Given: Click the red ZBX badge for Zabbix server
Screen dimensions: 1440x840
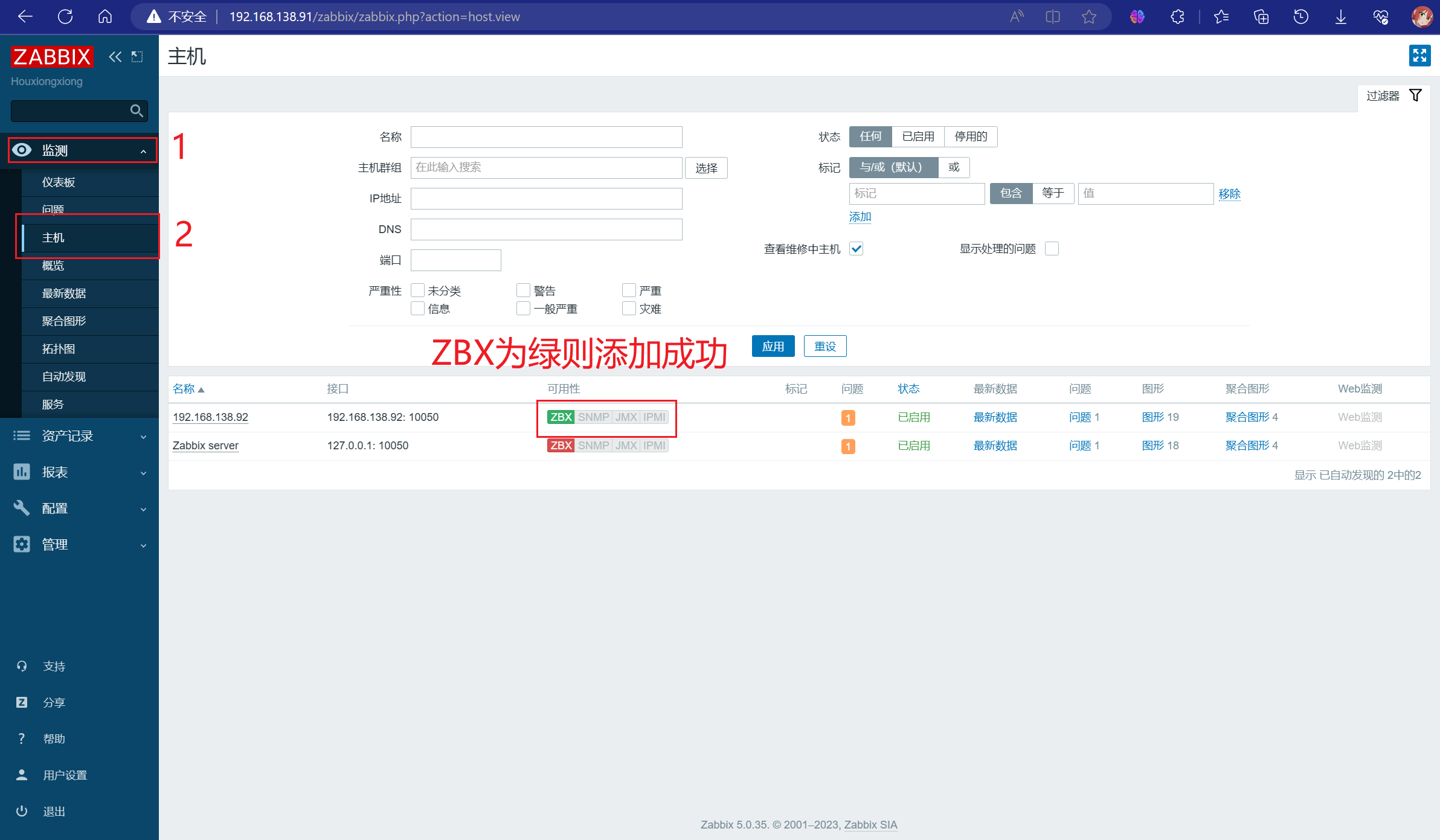Looking at the screenshot, I should 561,446.
